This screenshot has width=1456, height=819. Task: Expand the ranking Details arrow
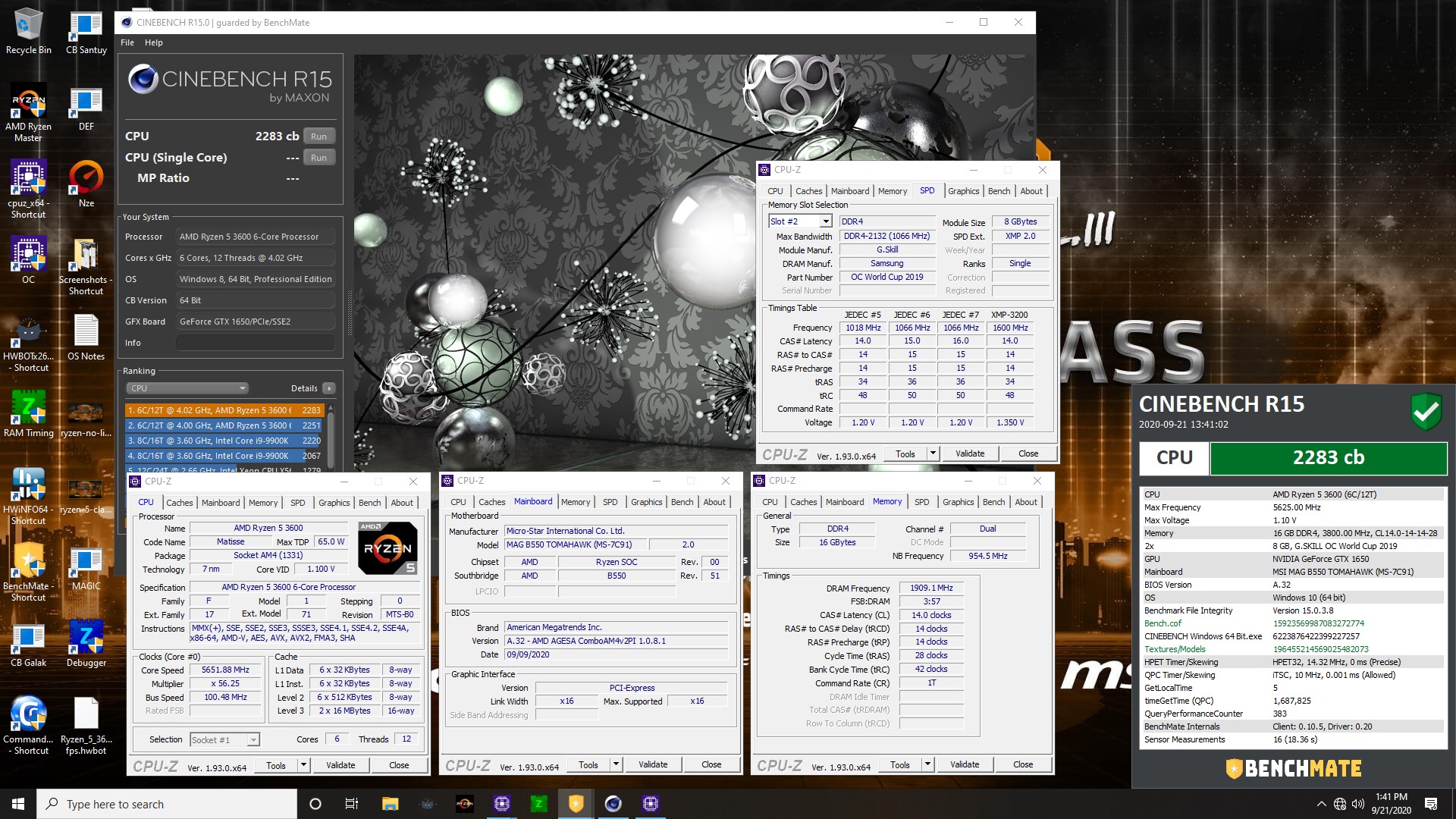pyautogui.click(x=328, y=388)
